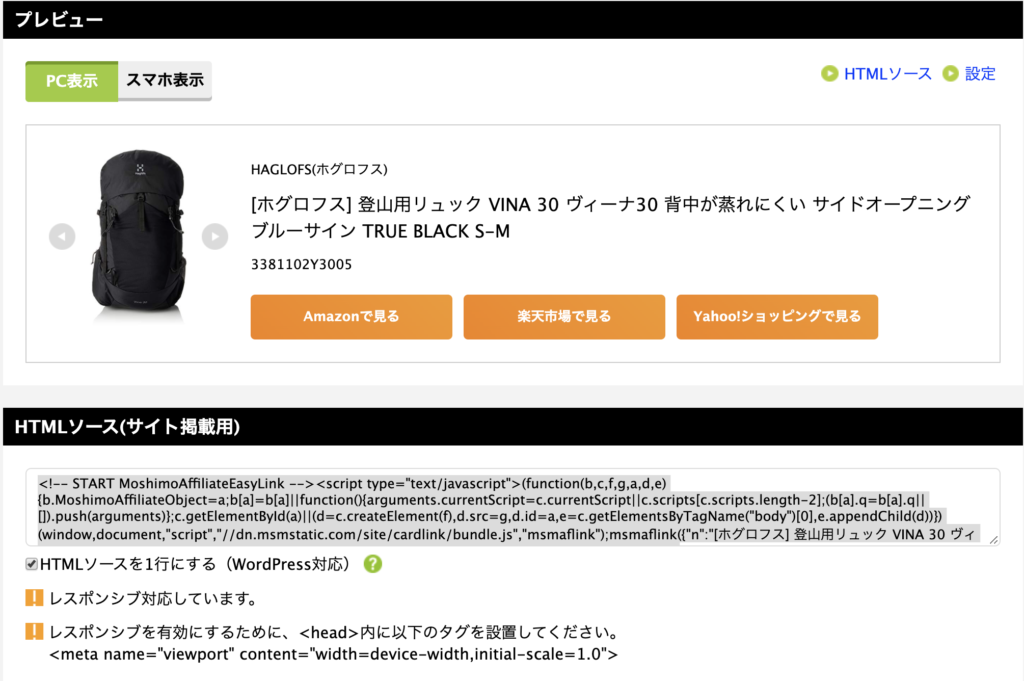The image size is (1024, 681).
Task: Show the next product image arrow
Action: point(215,236)
